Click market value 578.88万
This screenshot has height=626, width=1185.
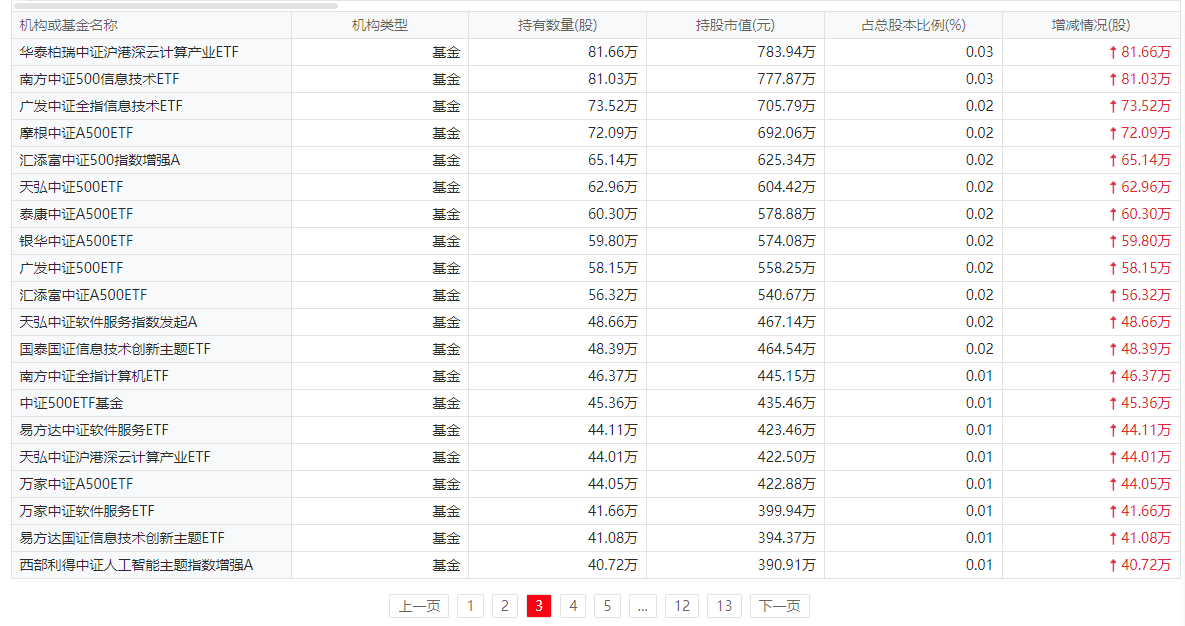click(786, 214)
